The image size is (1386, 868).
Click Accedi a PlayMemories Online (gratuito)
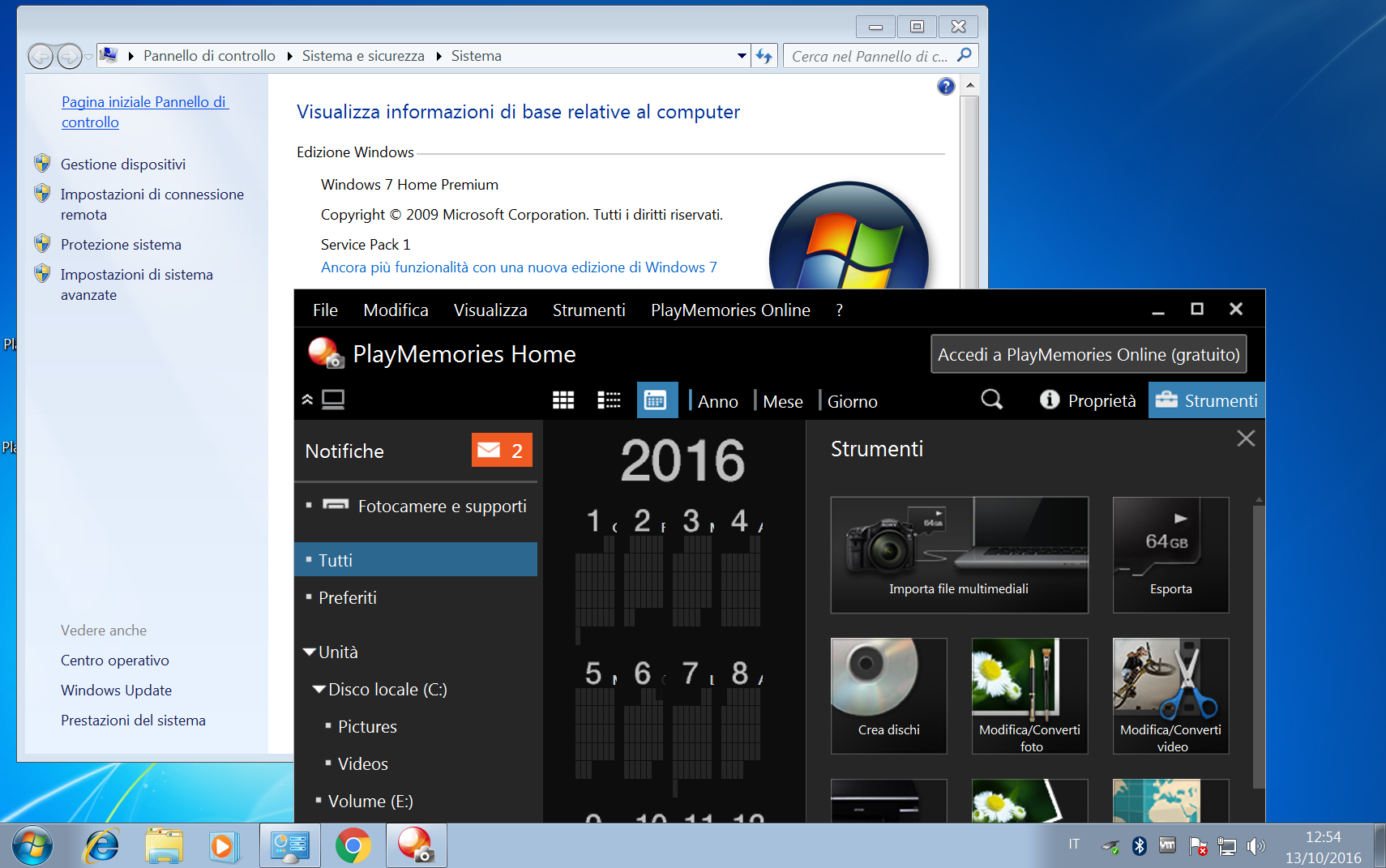point(1088,354)
